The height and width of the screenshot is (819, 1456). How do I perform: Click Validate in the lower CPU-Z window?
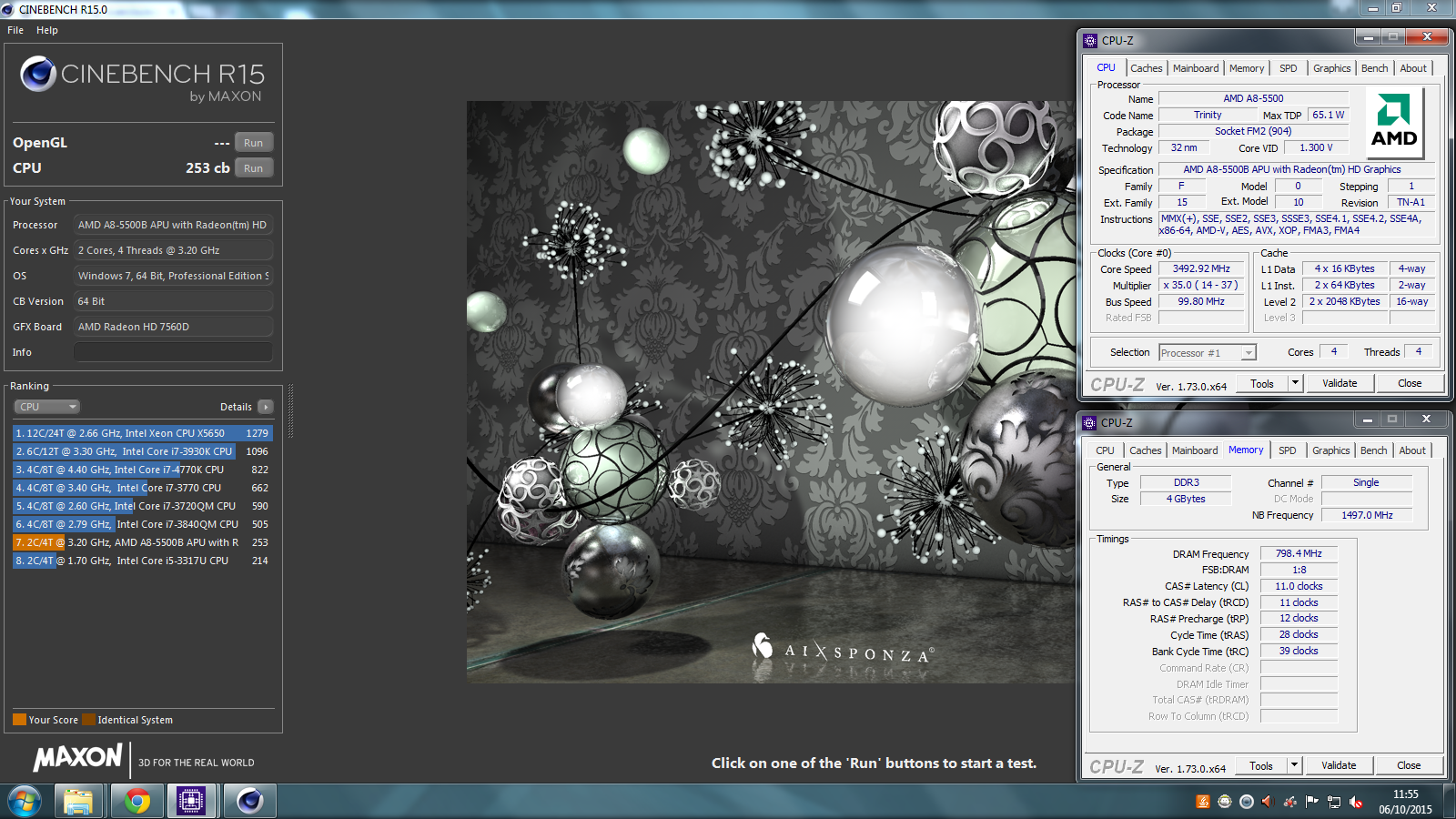[x=1339, y=765]
